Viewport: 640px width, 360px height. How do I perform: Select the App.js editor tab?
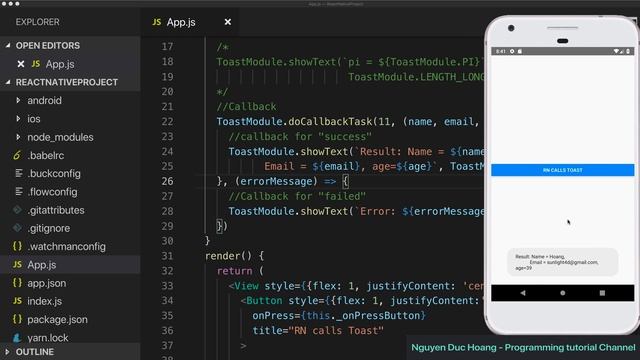pos(190,22)
